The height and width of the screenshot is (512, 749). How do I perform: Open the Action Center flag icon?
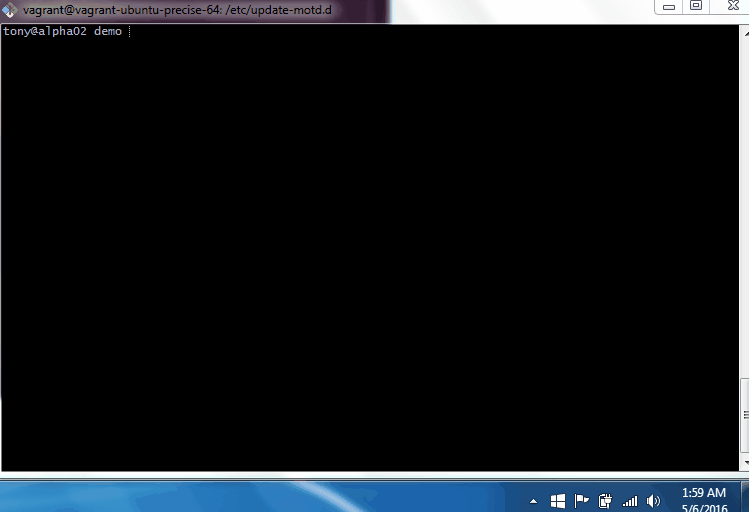coord(581,501)
